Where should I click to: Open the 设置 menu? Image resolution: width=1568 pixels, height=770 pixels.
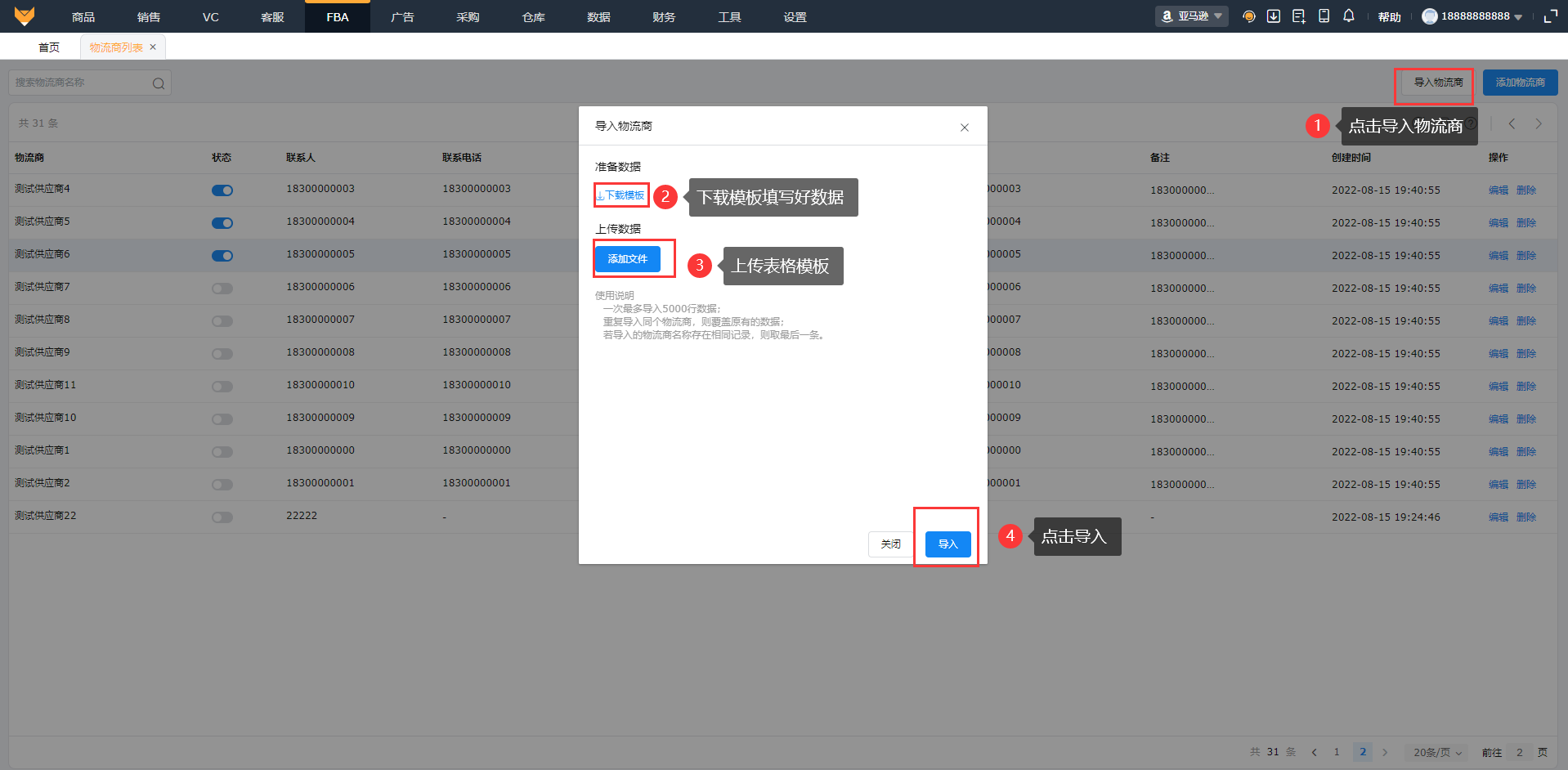click(795, 17)
